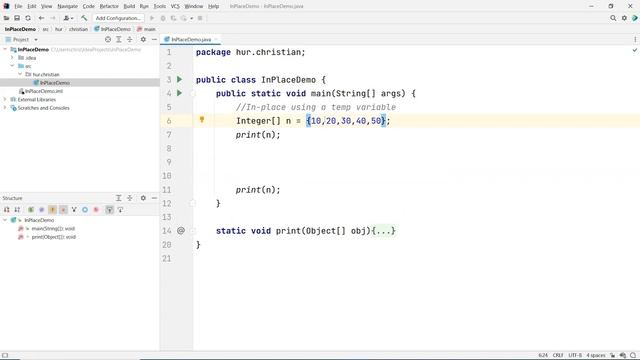Open the Refactor menu

109,6
